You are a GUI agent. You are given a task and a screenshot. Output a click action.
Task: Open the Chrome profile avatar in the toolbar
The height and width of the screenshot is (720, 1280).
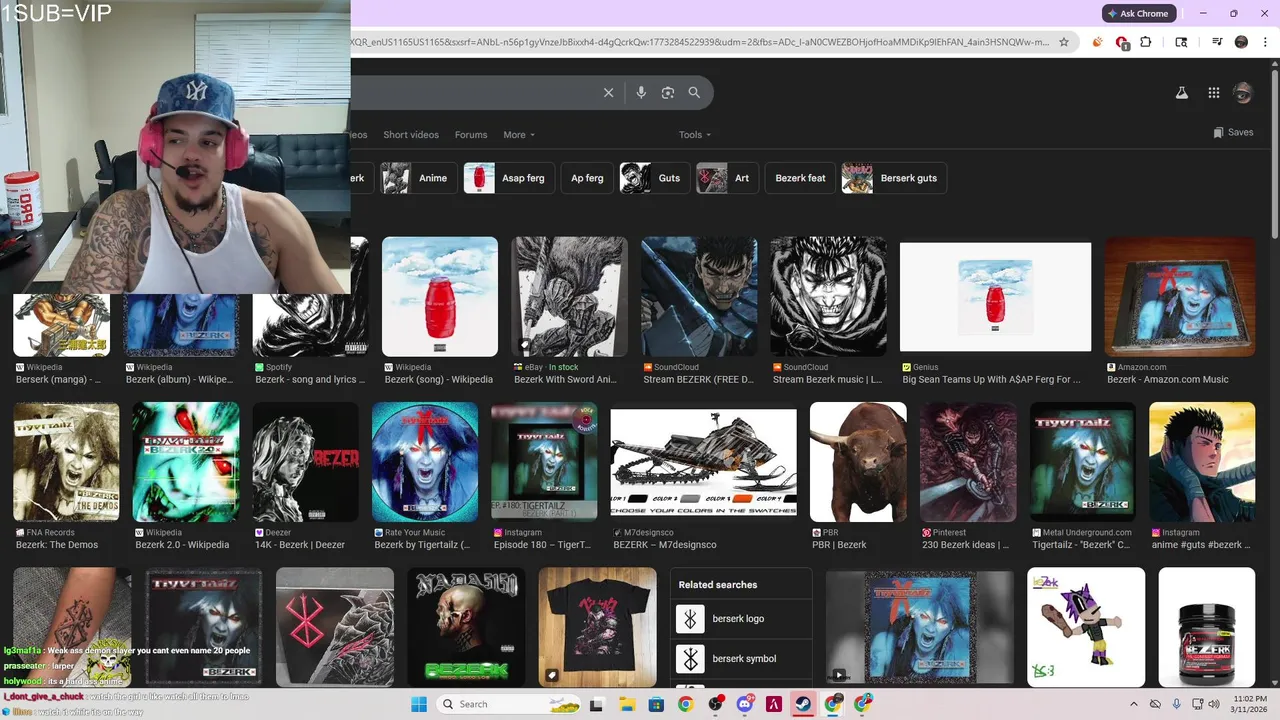[x=1241, y=42]
